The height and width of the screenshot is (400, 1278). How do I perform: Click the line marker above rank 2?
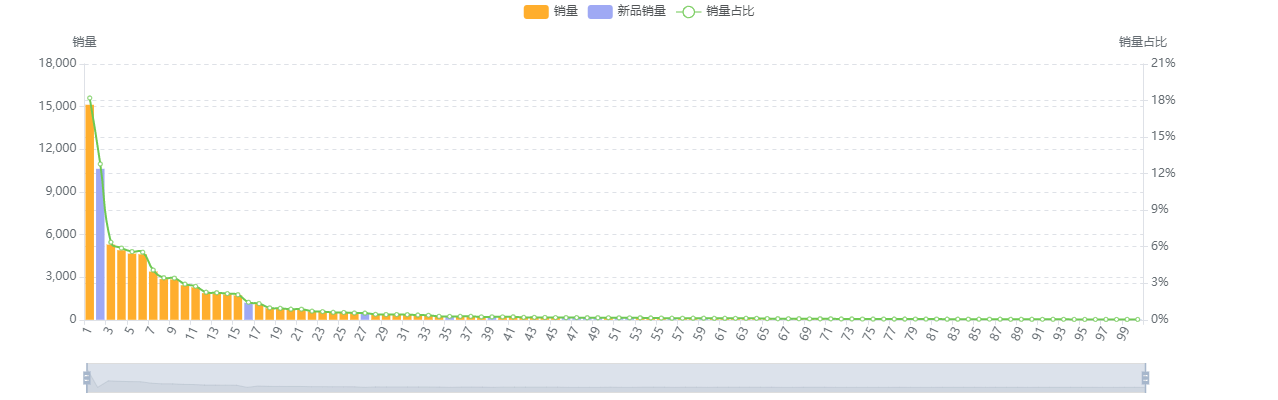pyautogui.click(x=100, y=164)
